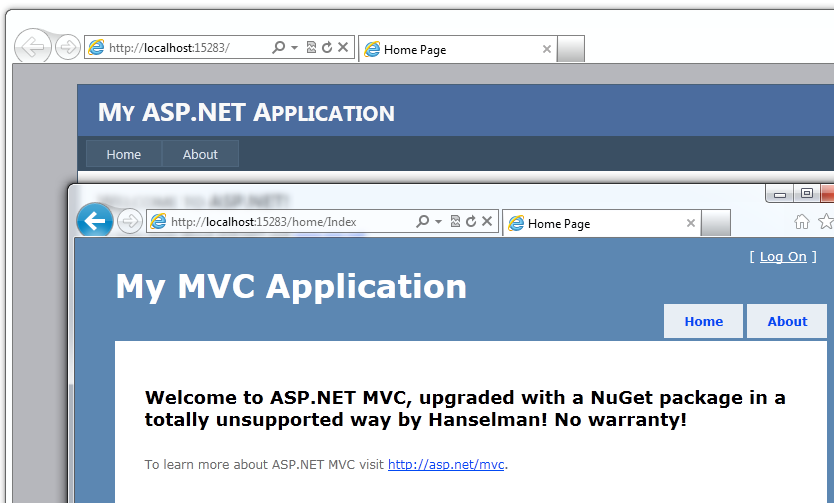Image resolution: width=834 pixels, height=503 pixels.
Task: Click the My MVC Application heading
Action: point(291,287)
